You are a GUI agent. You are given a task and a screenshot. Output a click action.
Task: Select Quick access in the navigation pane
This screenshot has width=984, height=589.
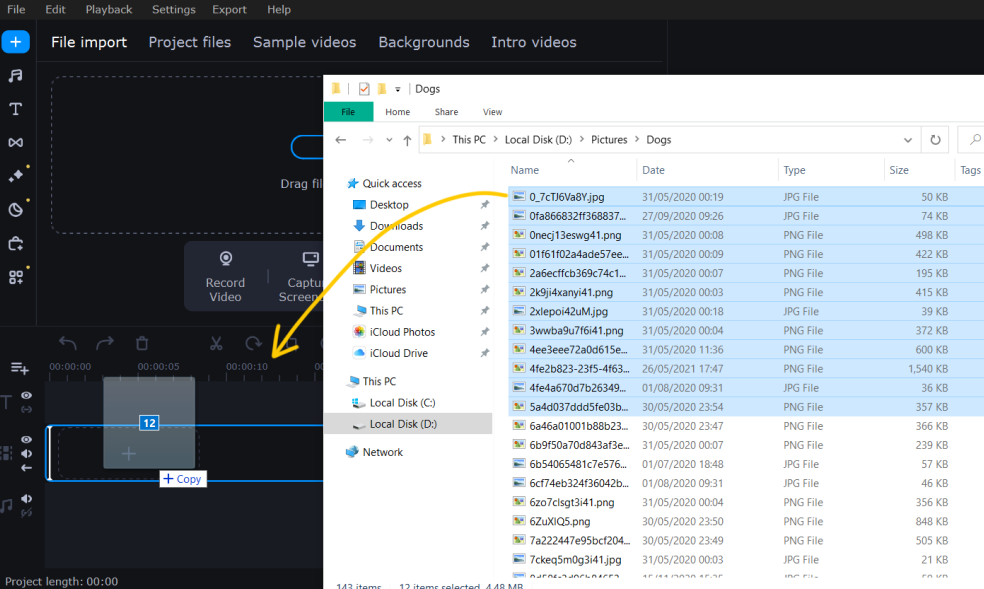click(392, 183)
